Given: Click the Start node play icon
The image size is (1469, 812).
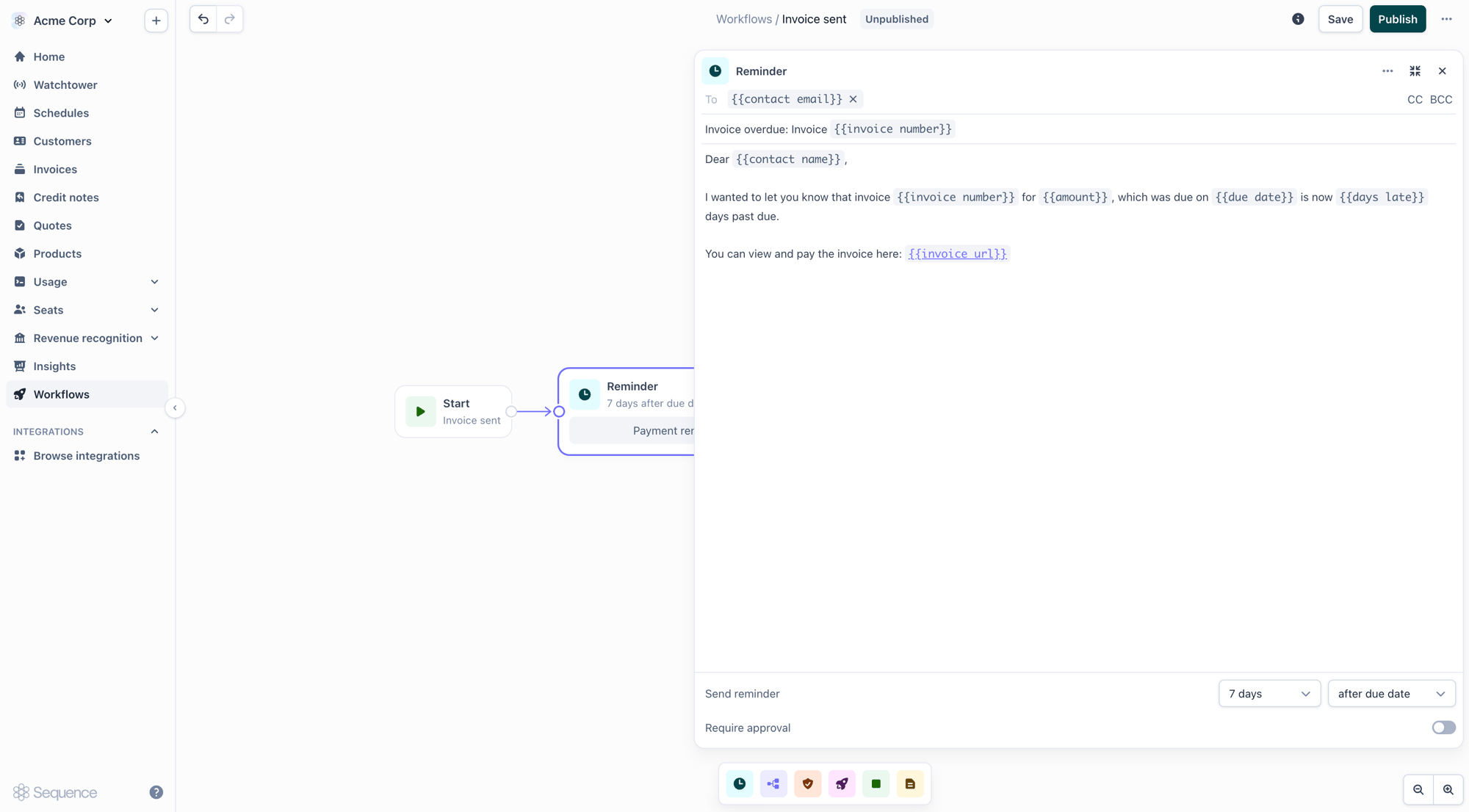Looking at the screenshot, I should [x=421, y=412].
